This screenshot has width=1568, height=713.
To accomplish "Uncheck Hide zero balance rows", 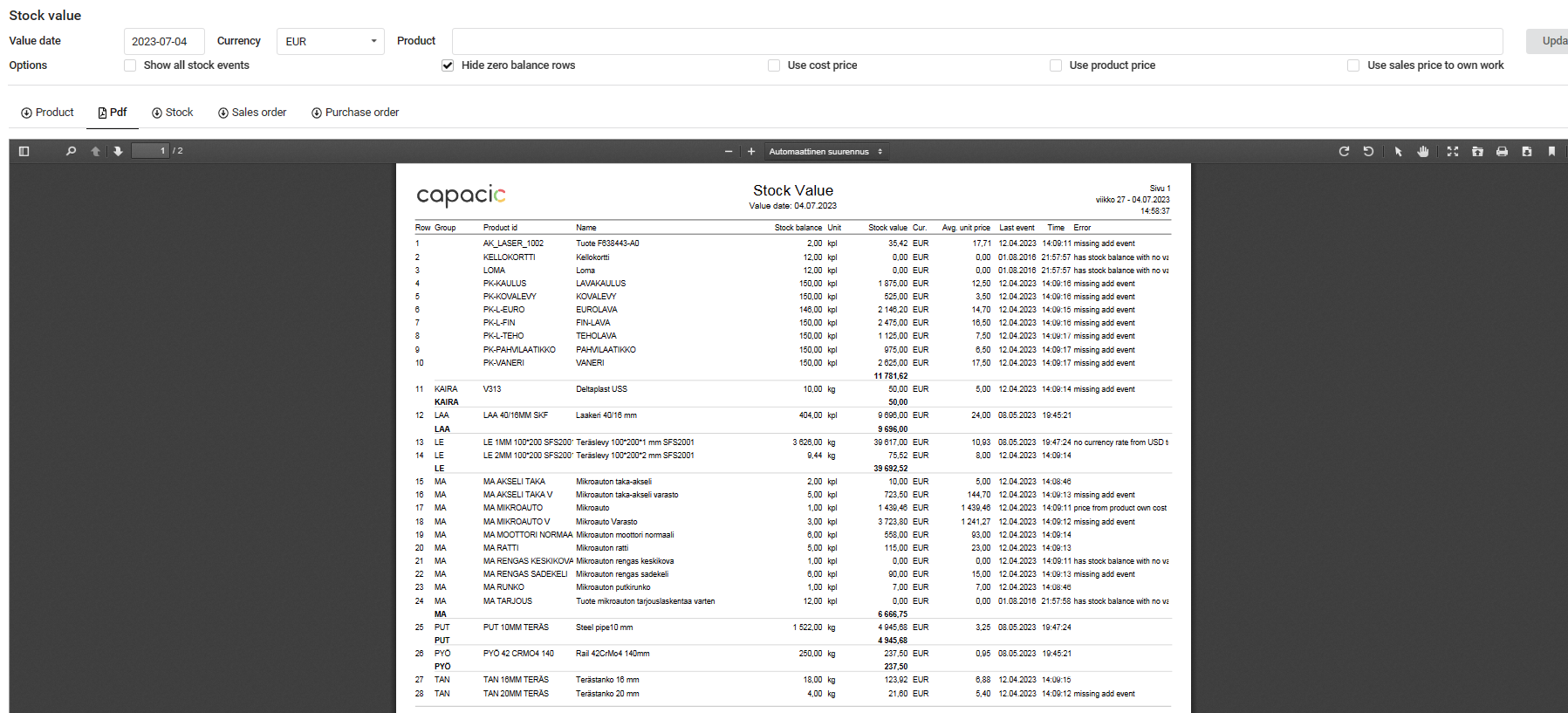I will [448, 65].
